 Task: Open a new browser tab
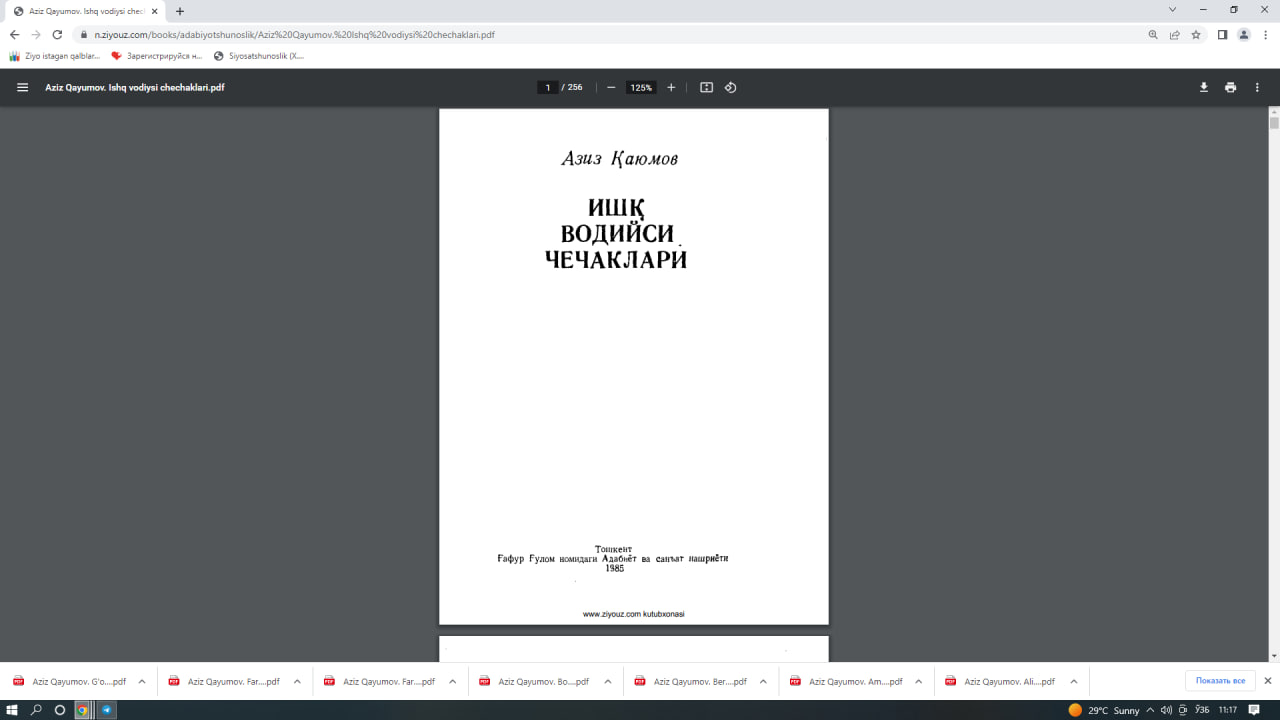pyautogui.click(x=180, y=11)
